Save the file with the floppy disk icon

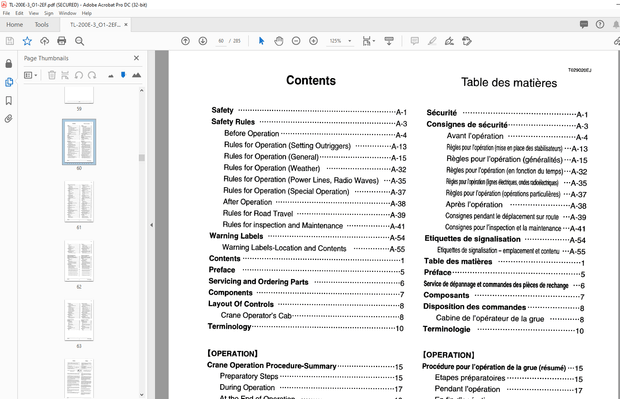10,41
